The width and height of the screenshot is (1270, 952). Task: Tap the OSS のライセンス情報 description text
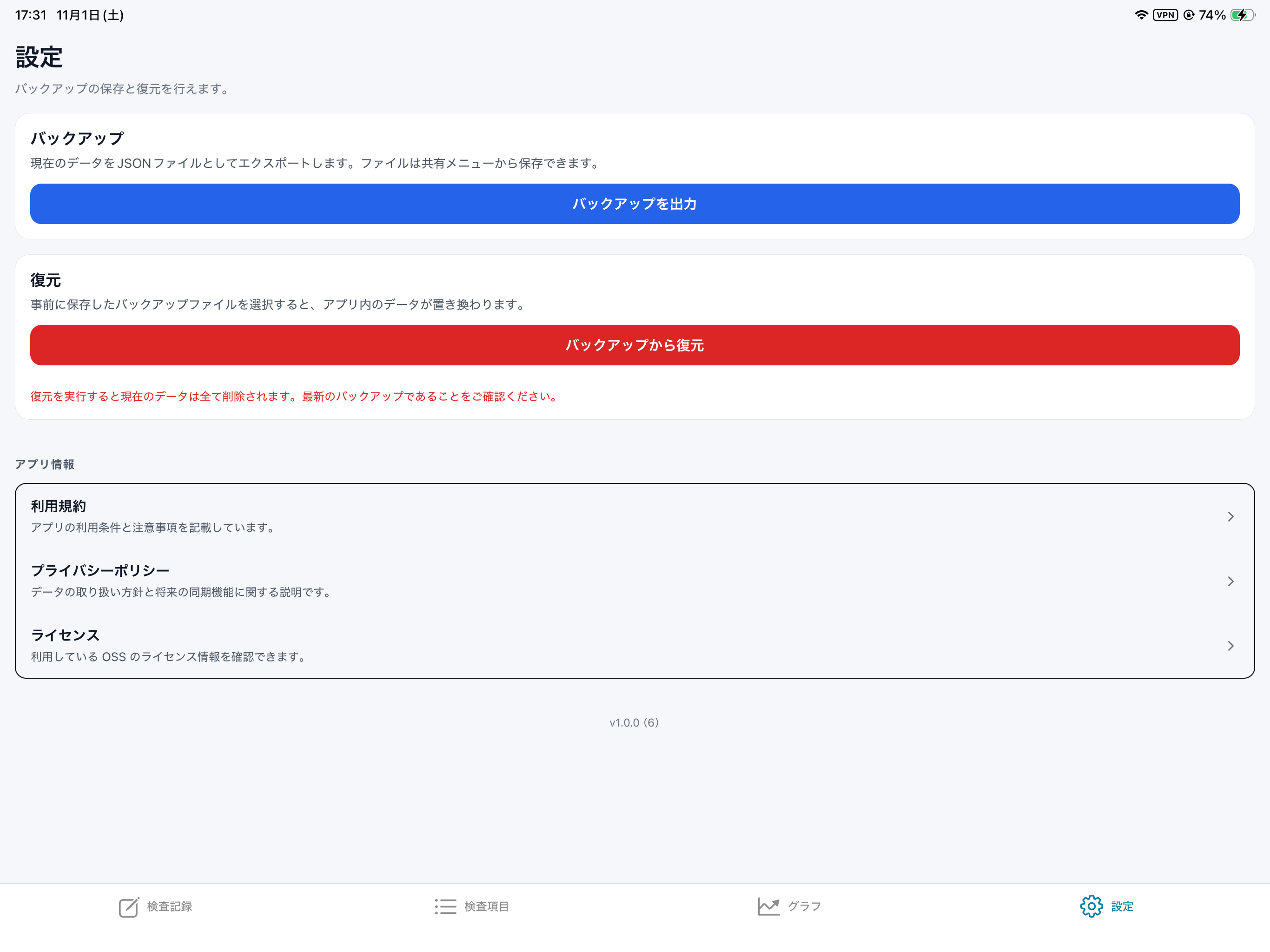point(169,657)
